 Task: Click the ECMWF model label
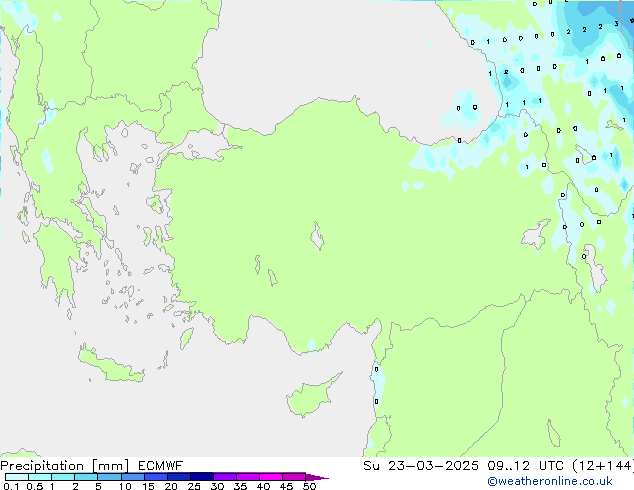[154, 466]
